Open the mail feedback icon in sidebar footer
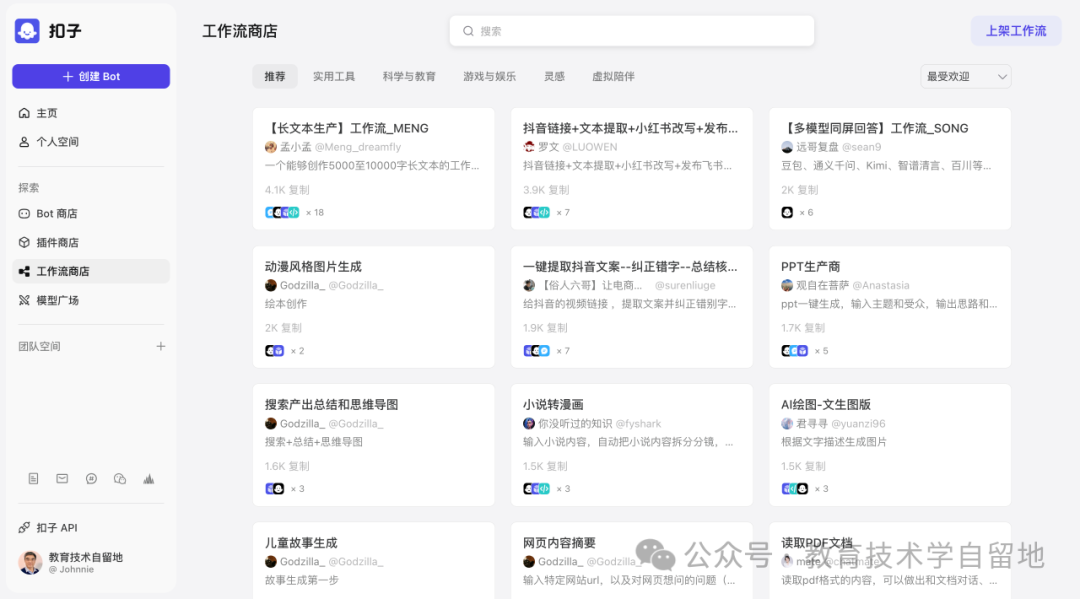 pos(62,479)
